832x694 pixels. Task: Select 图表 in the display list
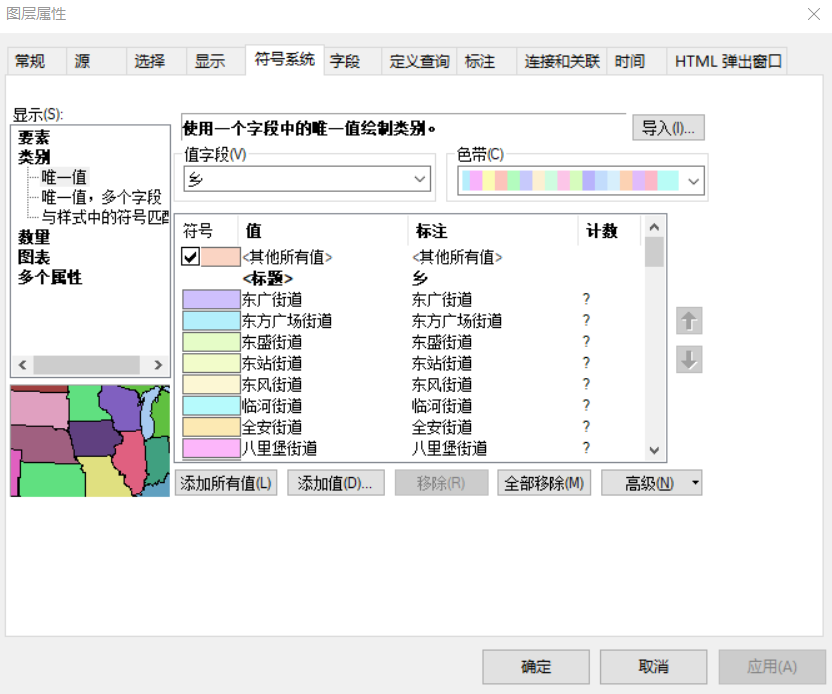coord(33,257)
